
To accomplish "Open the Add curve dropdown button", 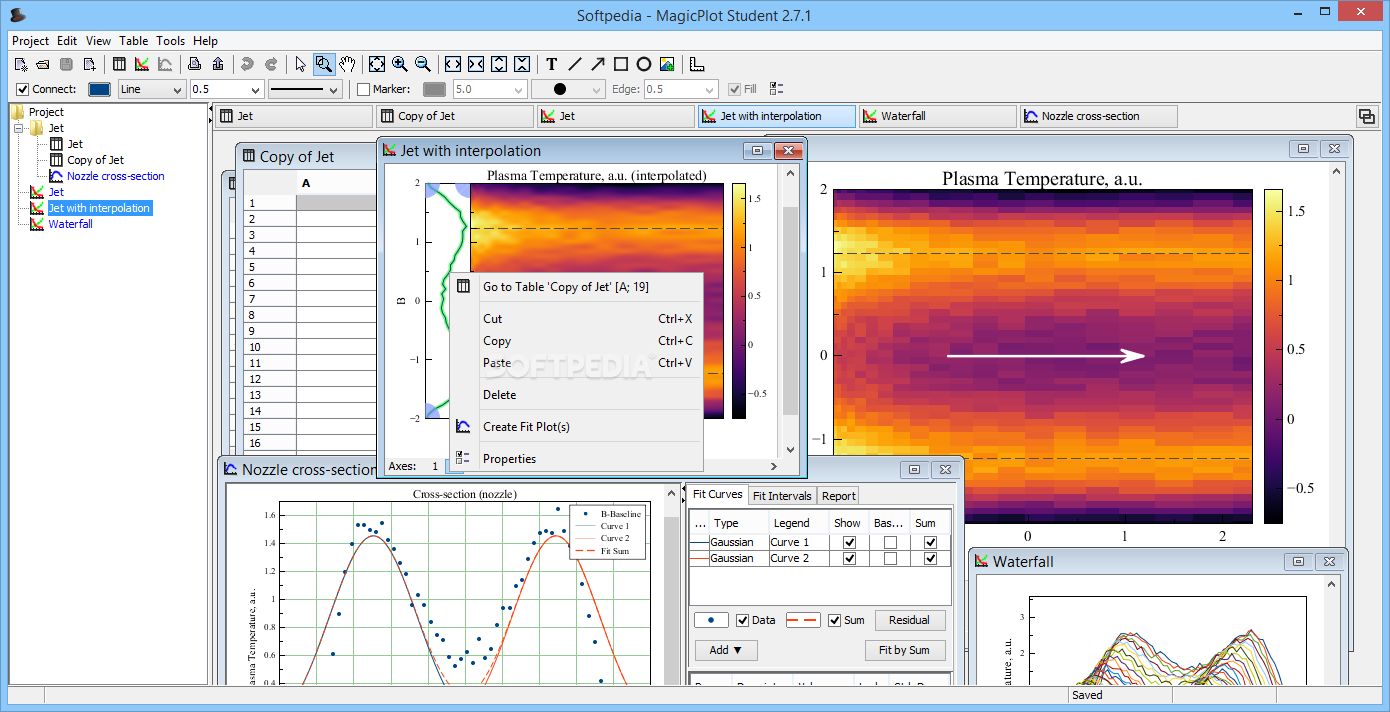I will click(x=726, y=650).
